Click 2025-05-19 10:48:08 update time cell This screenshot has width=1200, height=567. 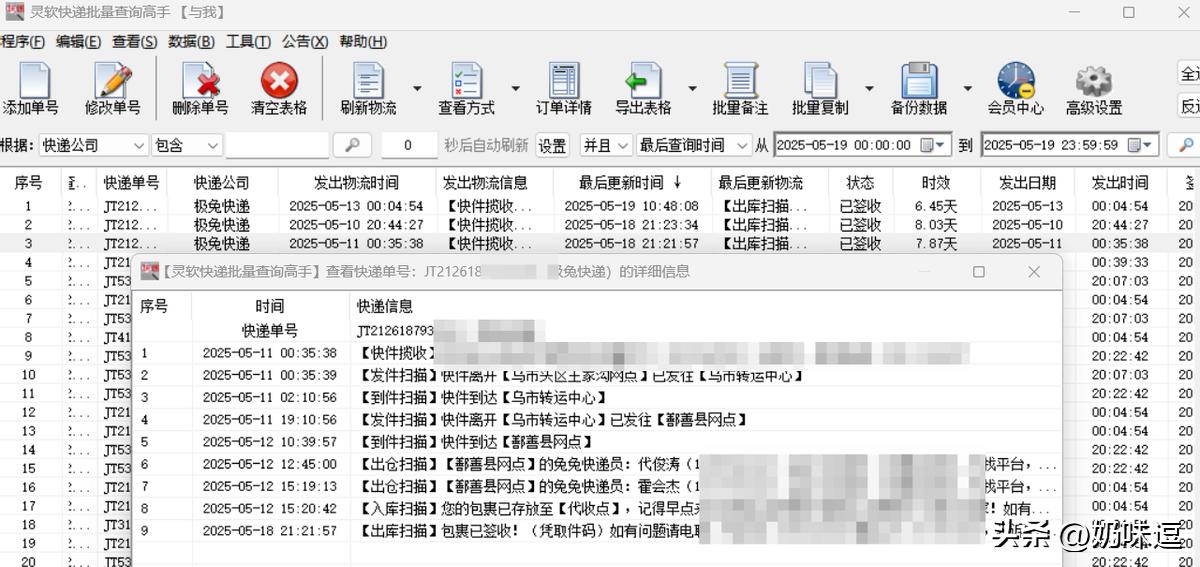tap(631, 206)
